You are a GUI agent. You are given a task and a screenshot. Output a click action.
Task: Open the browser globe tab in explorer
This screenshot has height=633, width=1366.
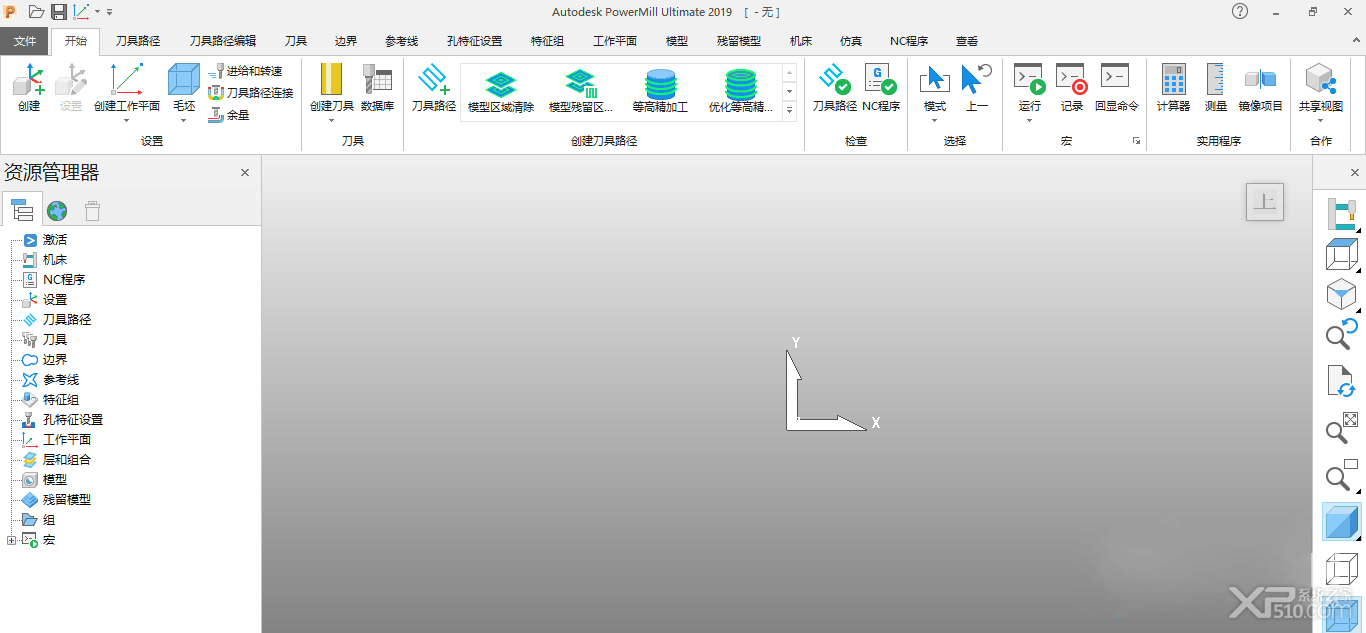tap(57, 210)
